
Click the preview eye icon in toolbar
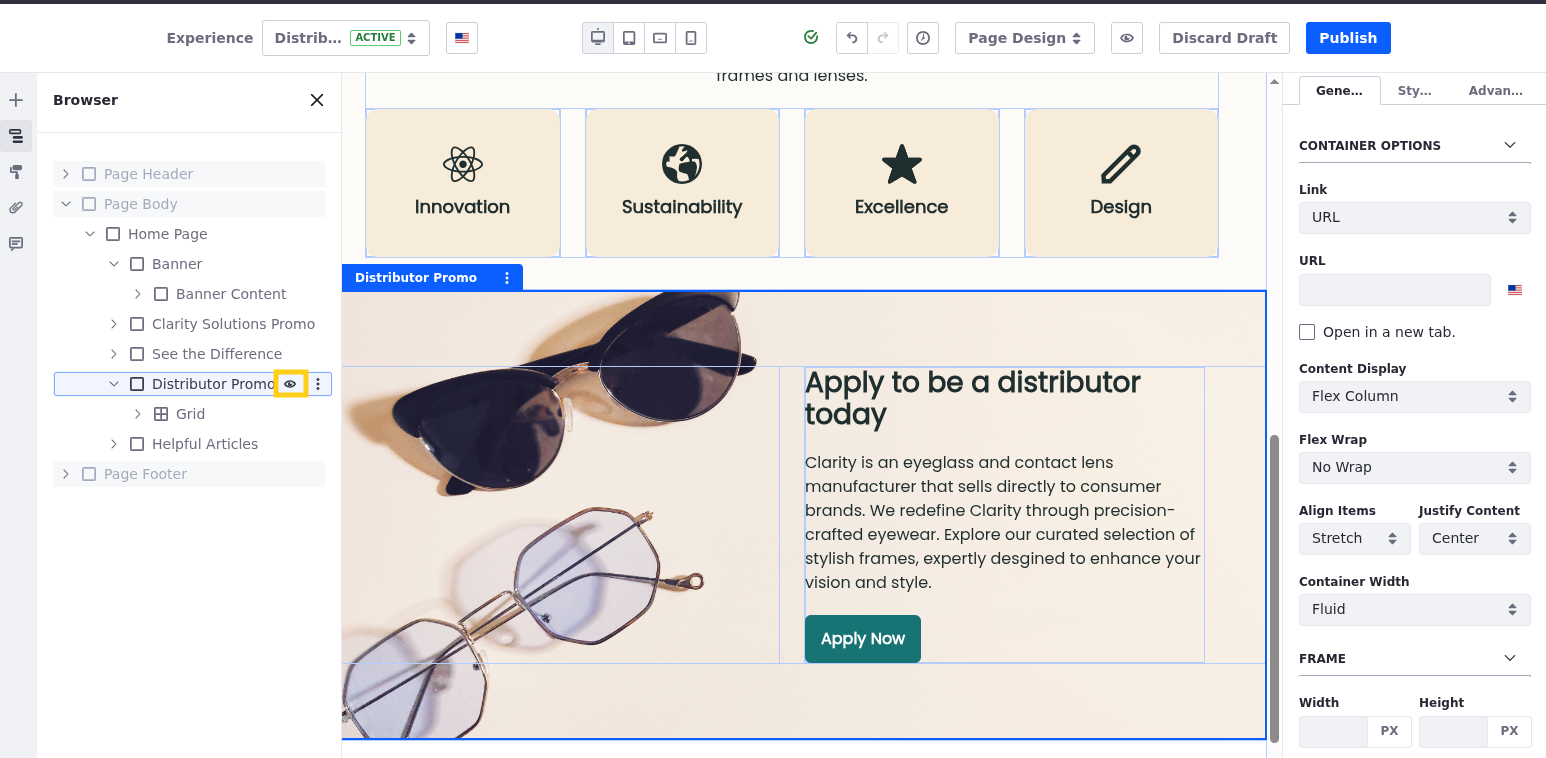coord(1126,38)
